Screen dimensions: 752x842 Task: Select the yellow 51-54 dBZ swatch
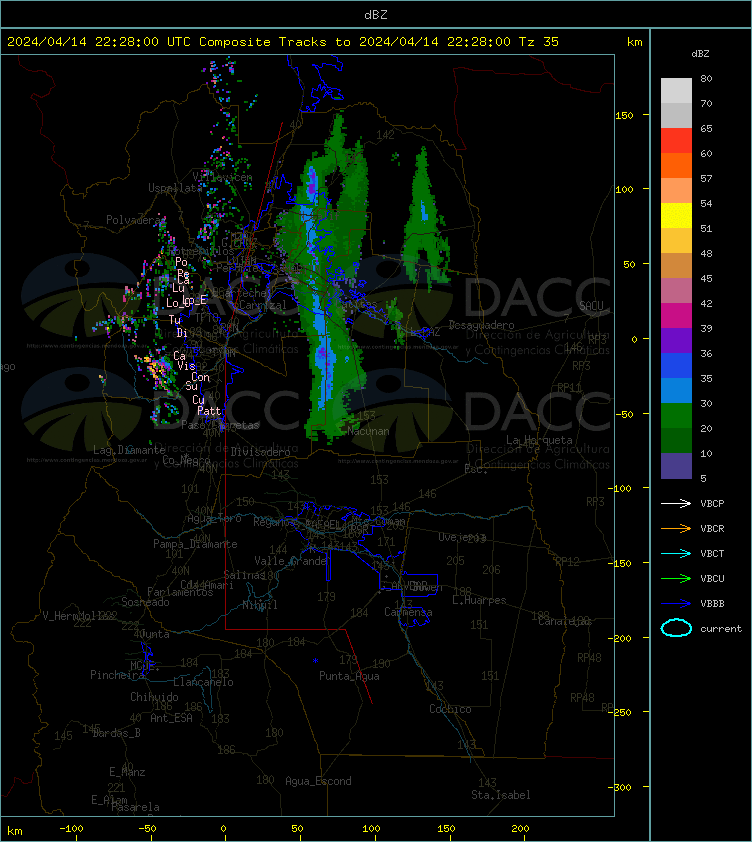coord(676,216)
